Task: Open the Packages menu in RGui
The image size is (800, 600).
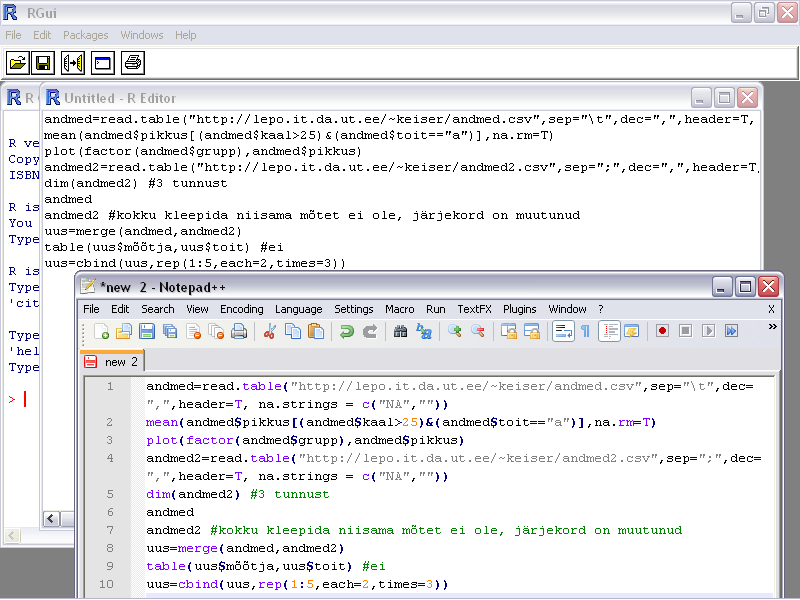Action: coord(85,35)
